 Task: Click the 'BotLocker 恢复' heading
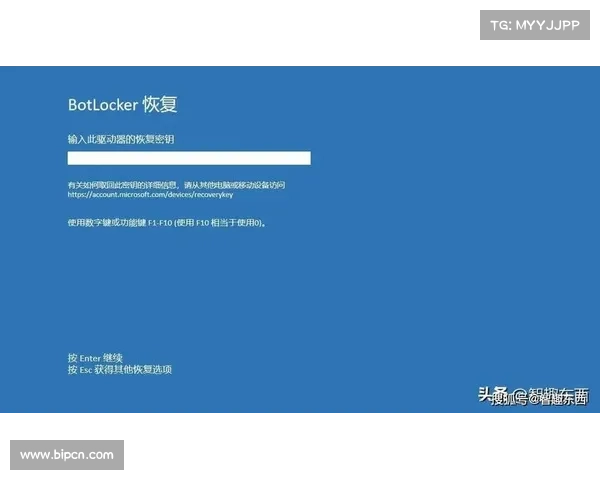point(122,104)
